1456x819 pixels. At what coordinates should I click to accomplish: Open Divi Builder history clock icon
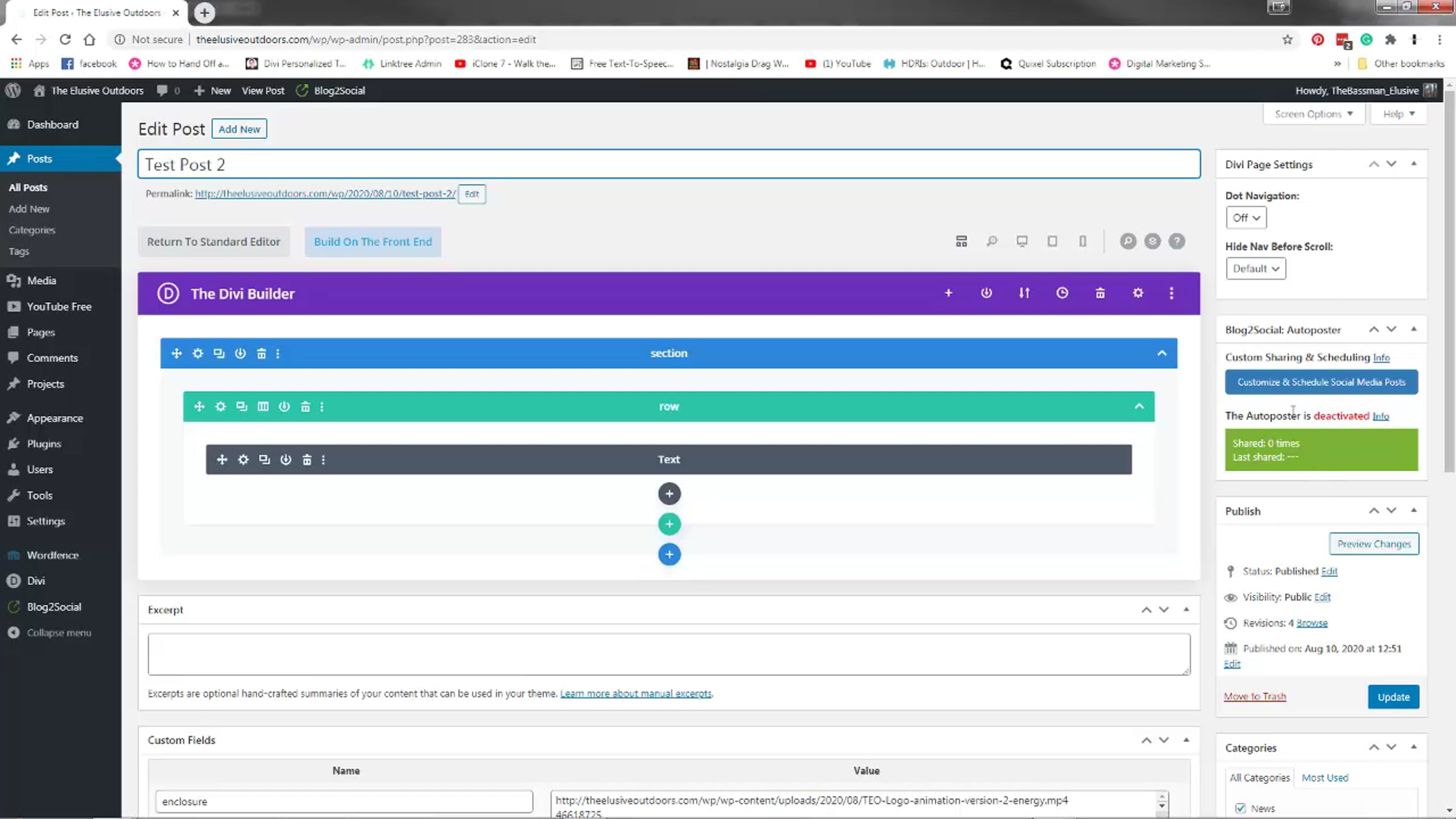click(1062, 293)
